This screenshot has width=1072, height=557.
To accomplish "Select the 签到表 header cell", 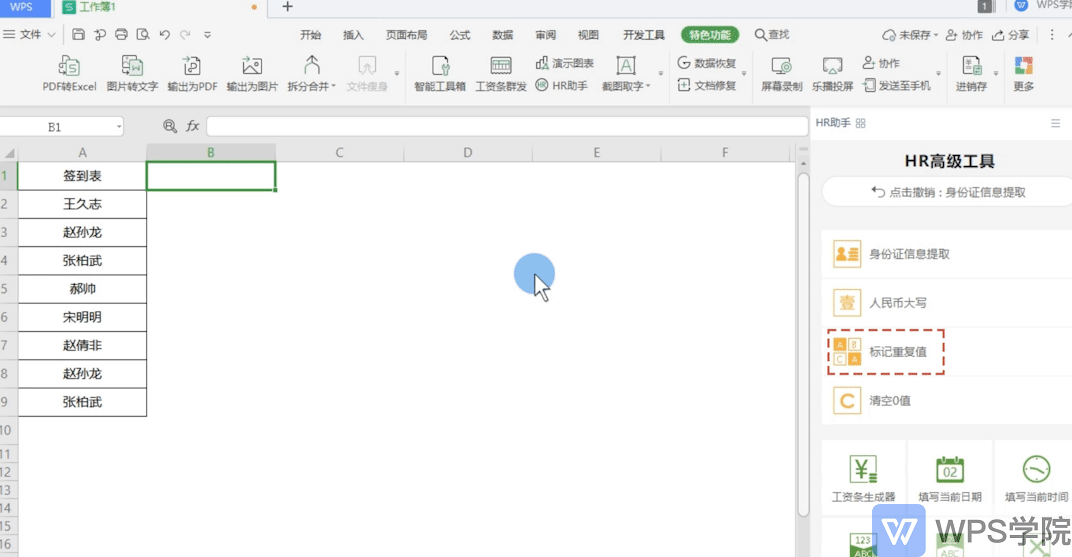I will pyautogui.click(x=82, y=176).
